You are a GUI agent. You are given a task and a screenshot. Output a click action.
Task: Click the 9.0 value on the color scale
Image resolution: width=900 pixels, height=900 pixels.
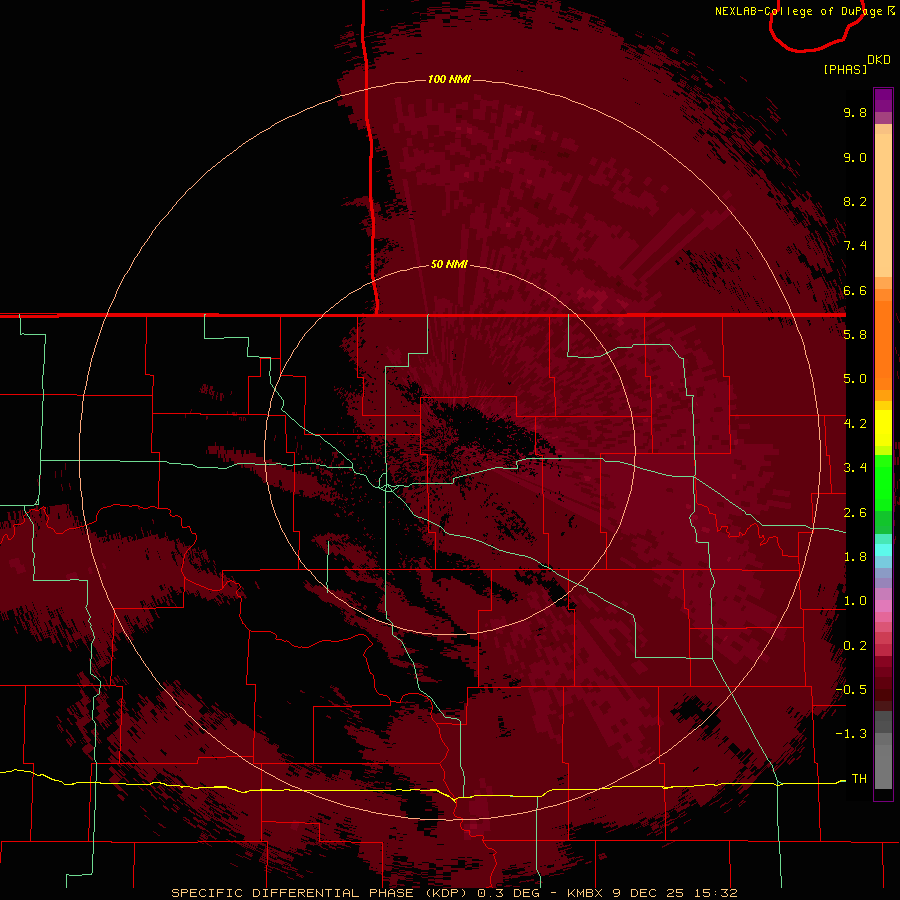point(855,157)
